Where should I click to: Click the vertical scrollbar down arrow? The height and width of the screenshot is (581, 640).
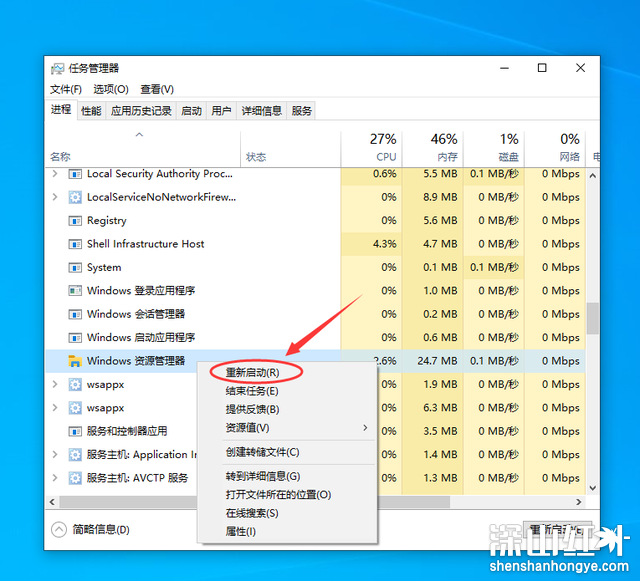593,488
